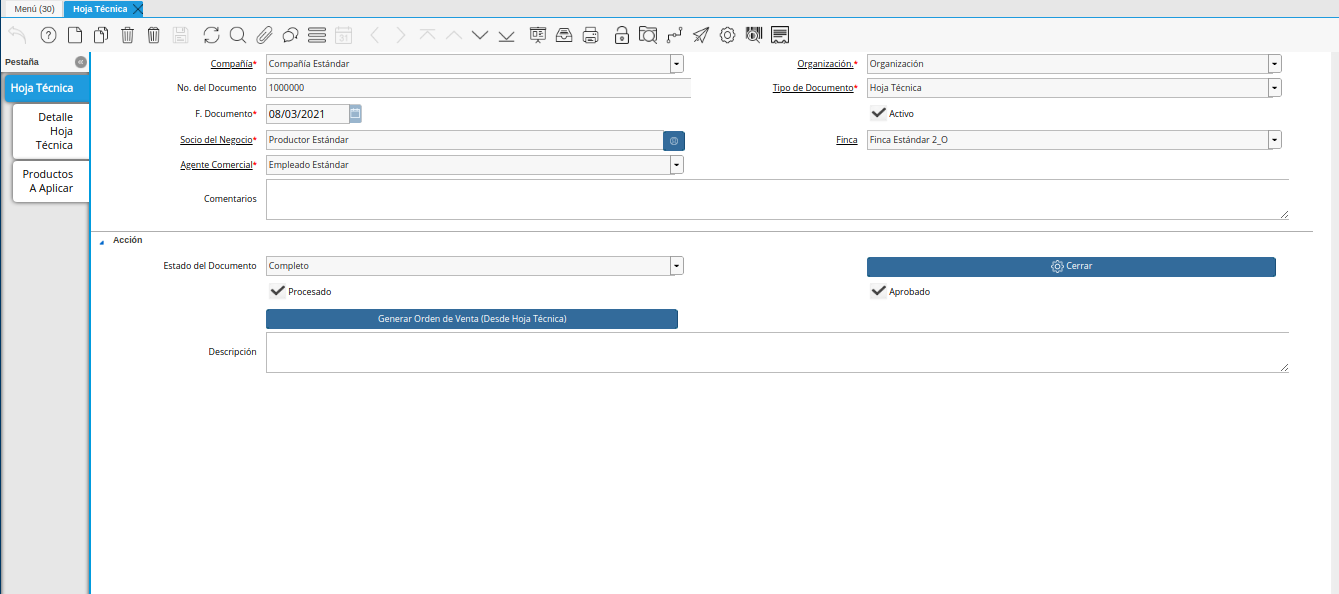Image resolution: width=1339 pixels, height=594 pixels.
Task: Toggle the Procesado checkbox
Action: pos(277,291)
